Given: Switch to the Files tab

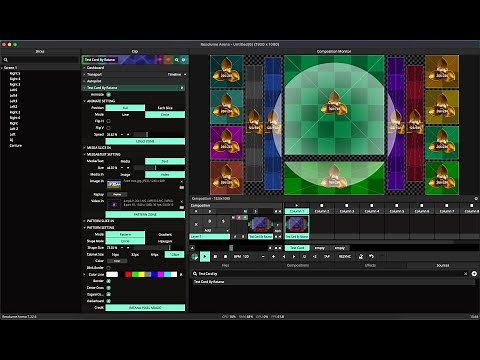Looking at the screenshot, I should [226, 265].
